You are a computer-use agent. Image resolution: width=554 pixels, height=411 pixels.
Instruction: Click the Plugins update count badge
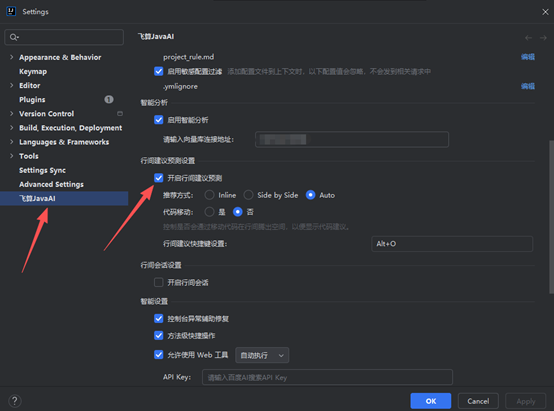(x=109, y=99)
